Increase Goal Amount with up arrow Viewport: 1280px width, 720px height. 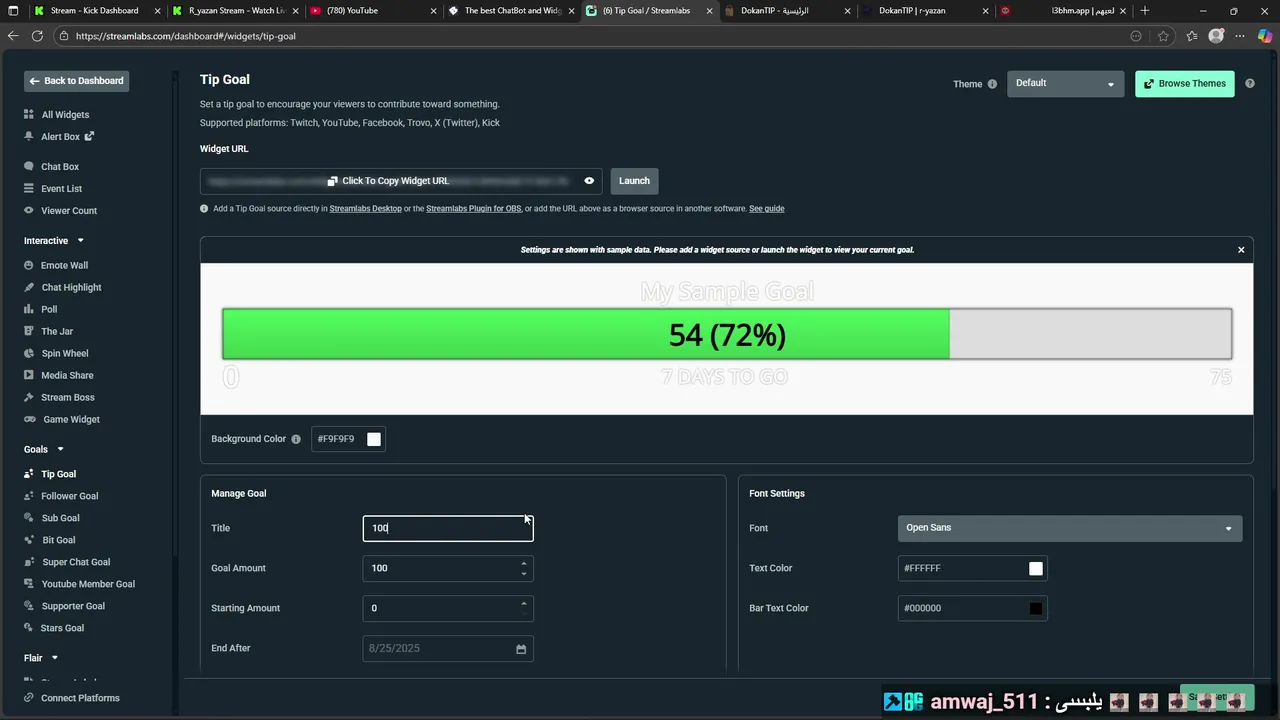523,563
